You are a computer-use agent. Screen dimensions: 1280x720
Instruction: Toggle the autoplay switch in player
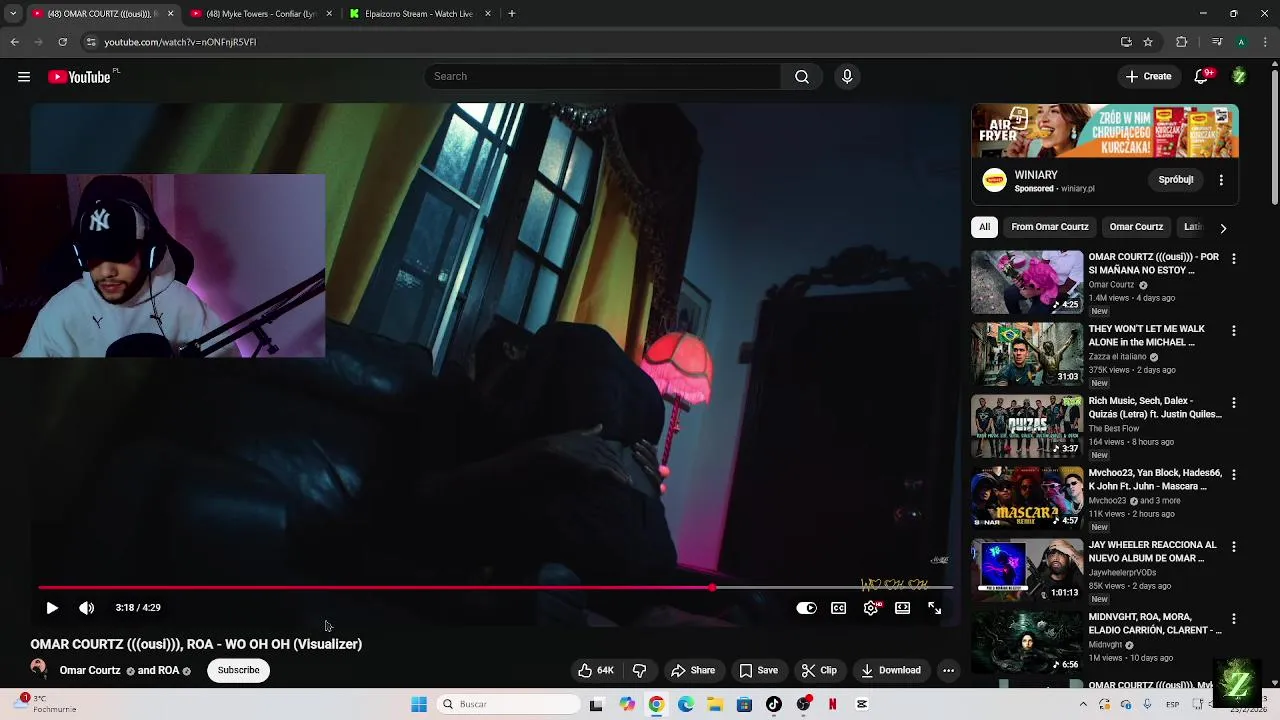[x=806, y=608]
